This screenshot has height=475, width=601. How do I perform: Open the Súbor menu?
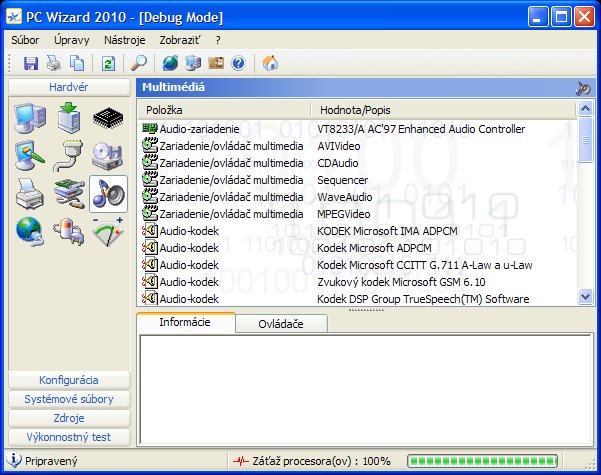[25, 40]
